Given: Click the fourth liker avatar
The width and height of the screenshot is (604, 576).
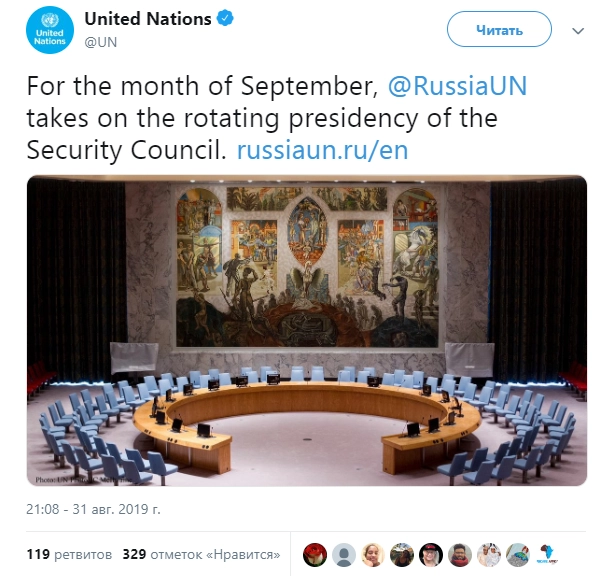Looking at the screenshot, I should (402, 554).
